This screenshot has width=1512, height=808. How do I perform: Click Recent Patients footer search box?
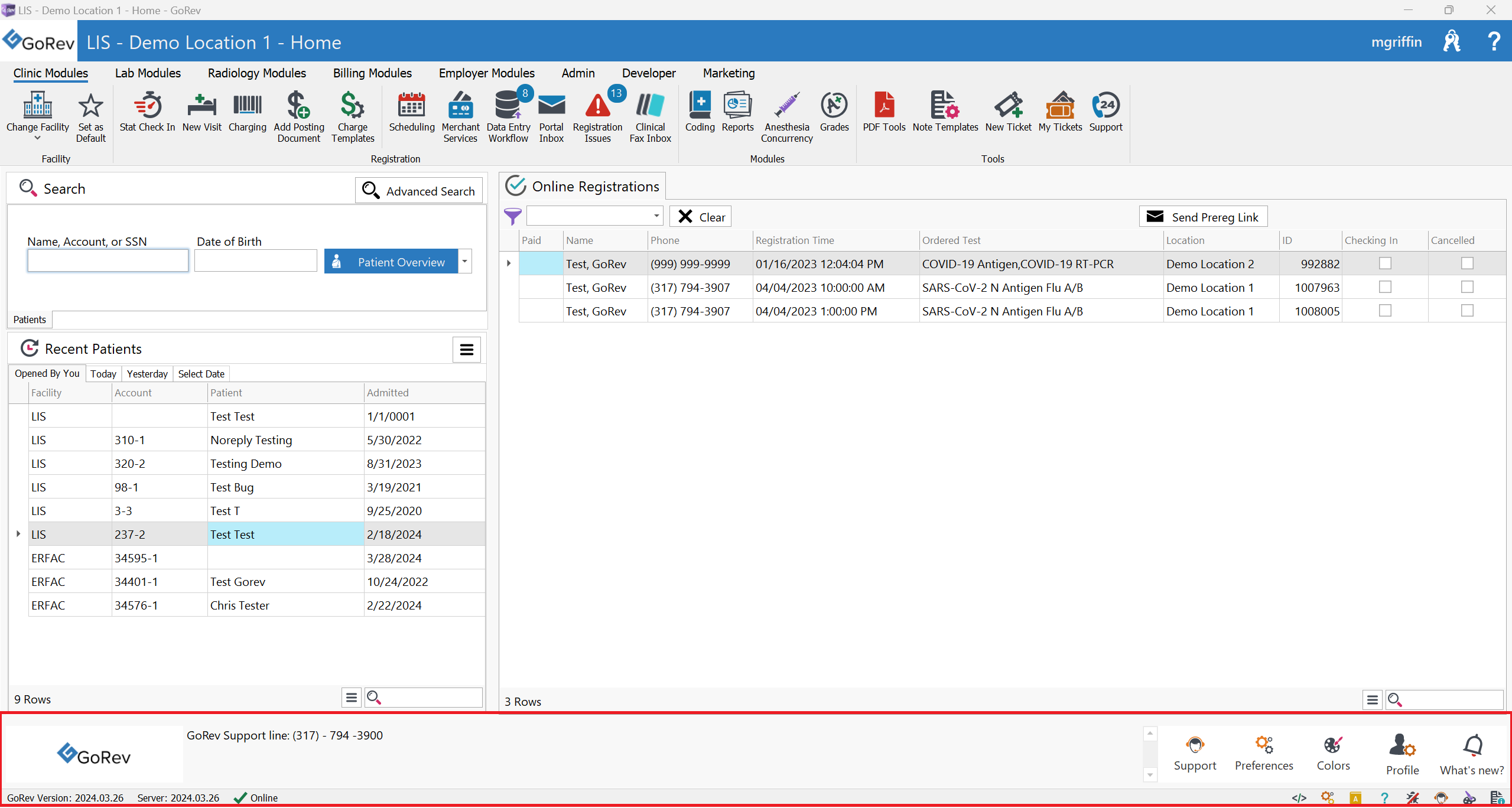point(424,698)
